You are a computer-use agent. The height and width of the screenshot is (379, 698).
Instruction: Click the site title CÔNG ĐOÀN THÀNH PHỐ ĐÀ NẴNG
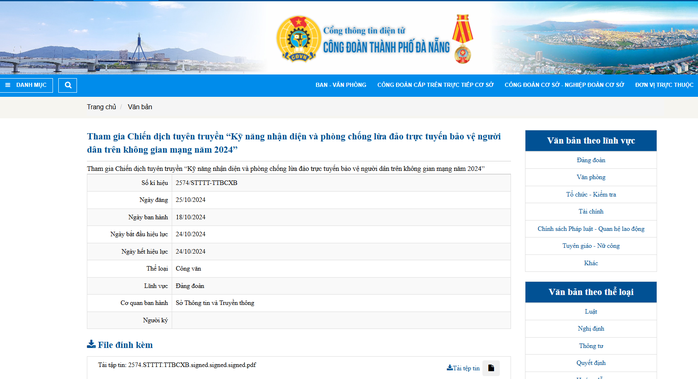point(386,47)
